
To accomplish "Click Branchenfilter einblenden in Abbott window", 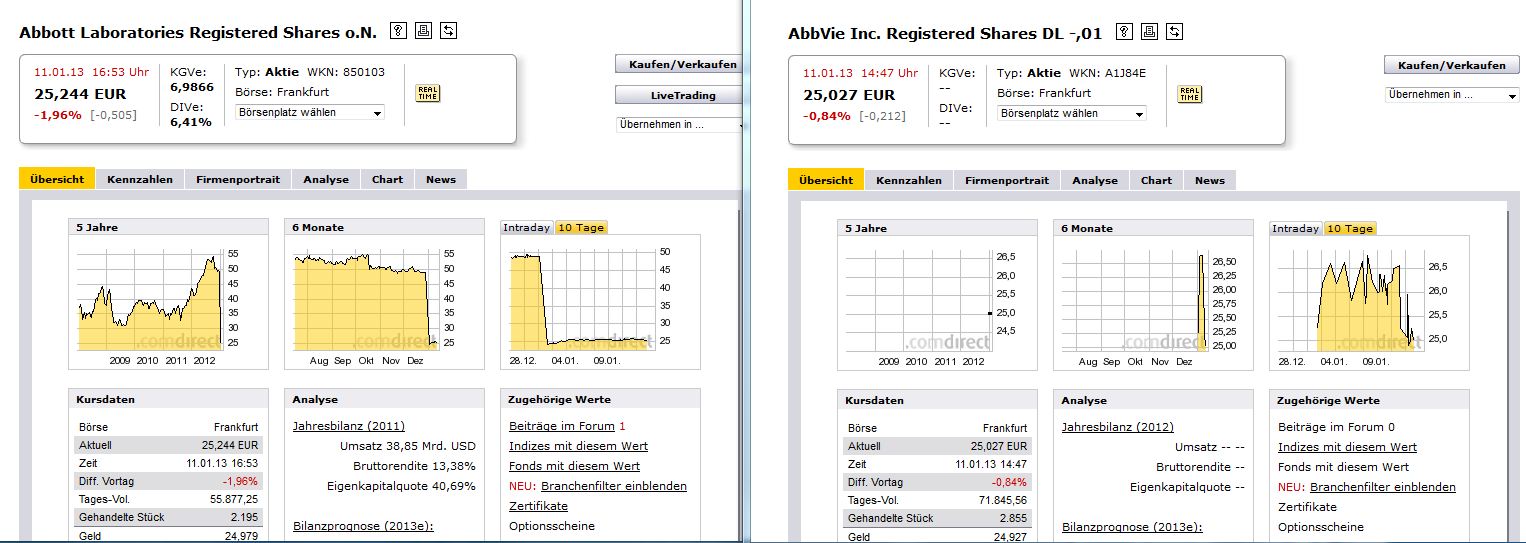I will [614, 486].
